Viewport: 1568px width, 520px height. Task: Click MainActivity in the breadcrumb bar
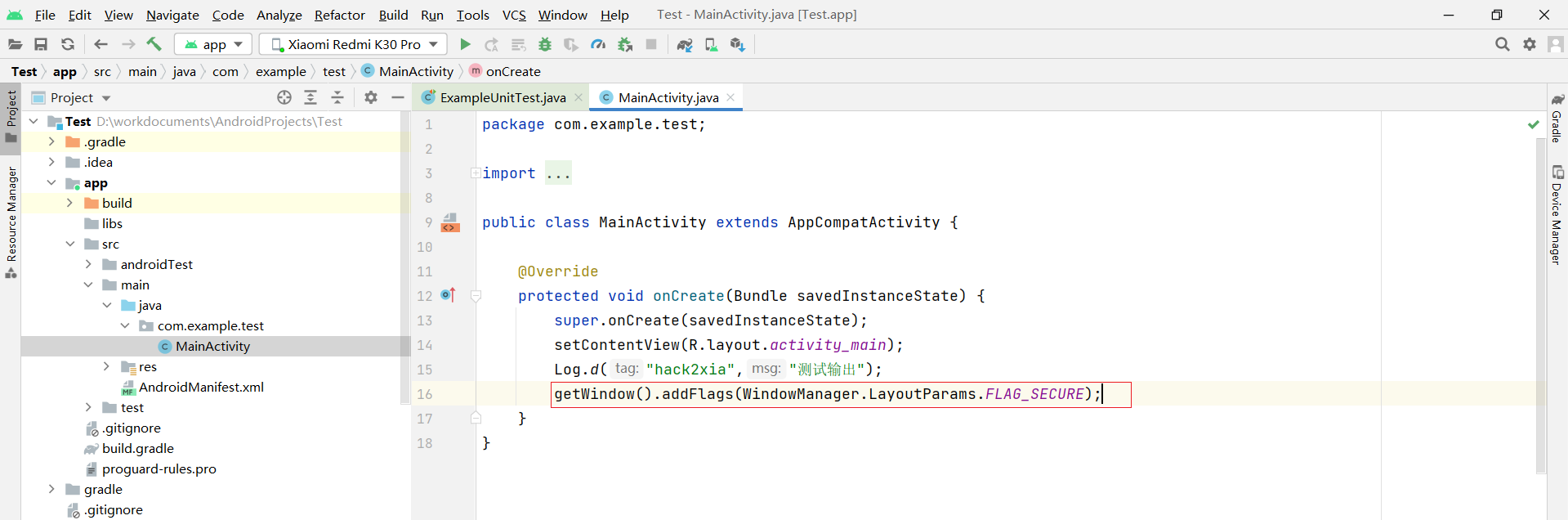click(416, 71)
